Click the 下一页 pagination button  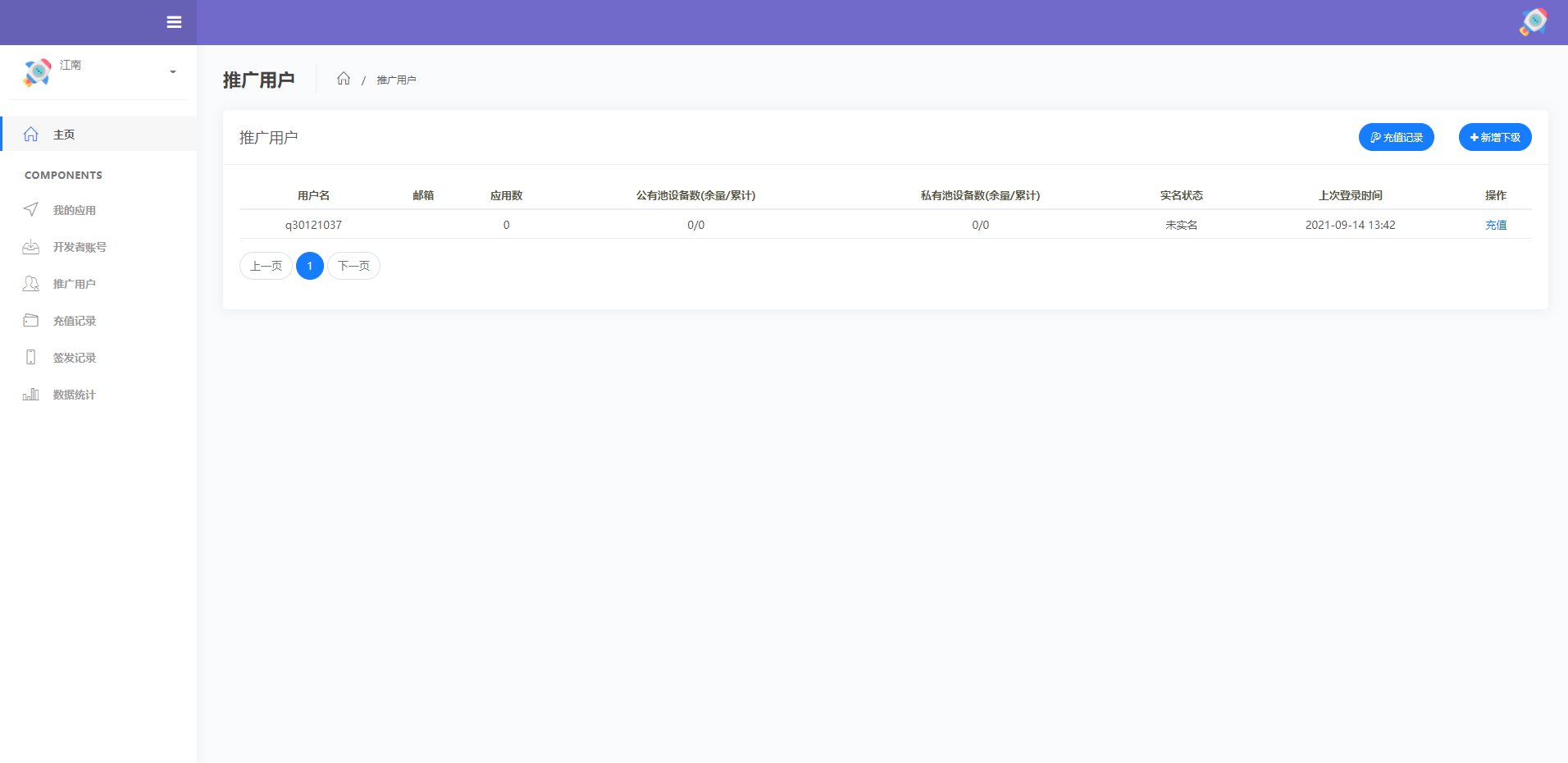click(x=353, y=266)
